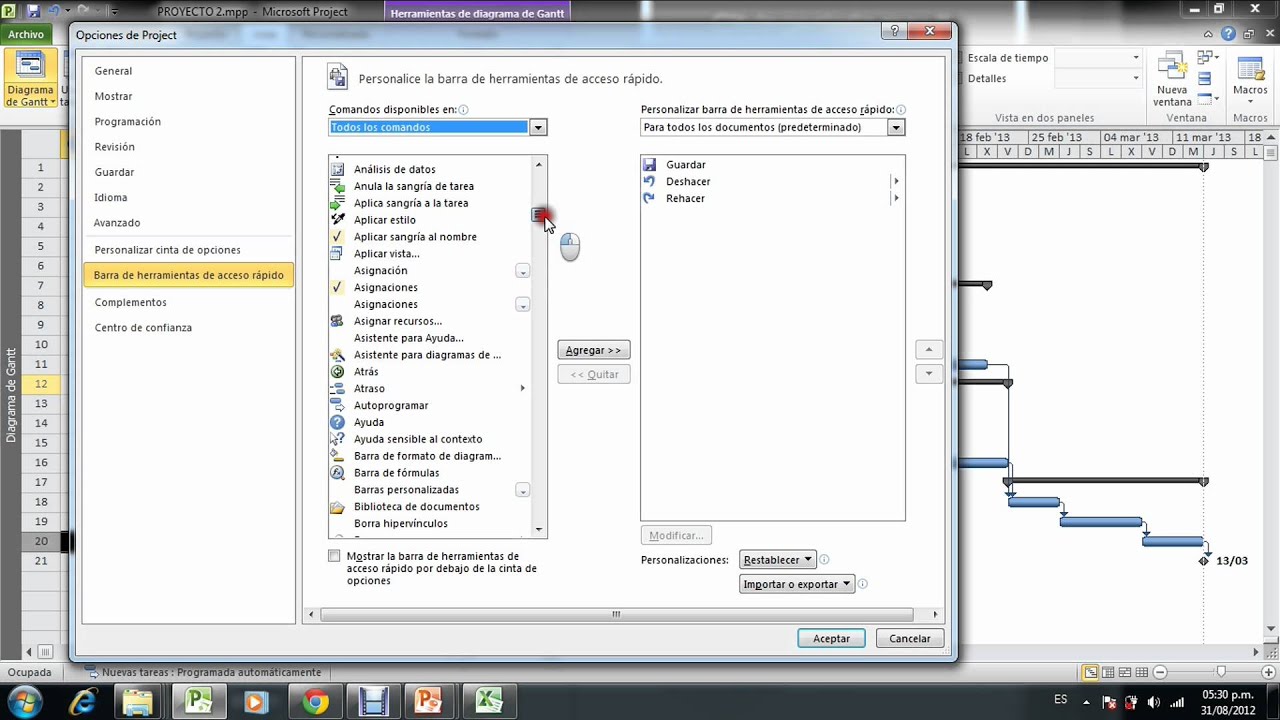Image resolution: width=1280 pixels, height=720 pixels.
Task: Open the Asignación row dropdown indicator
Action: [522, 271]
